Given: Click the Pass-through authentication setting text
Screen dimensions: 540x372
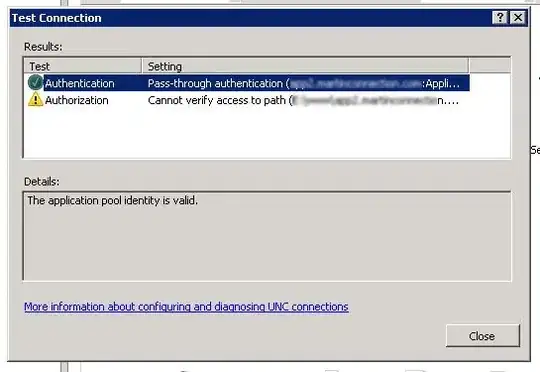Looking at the screenshot, I should coord(304,83).
